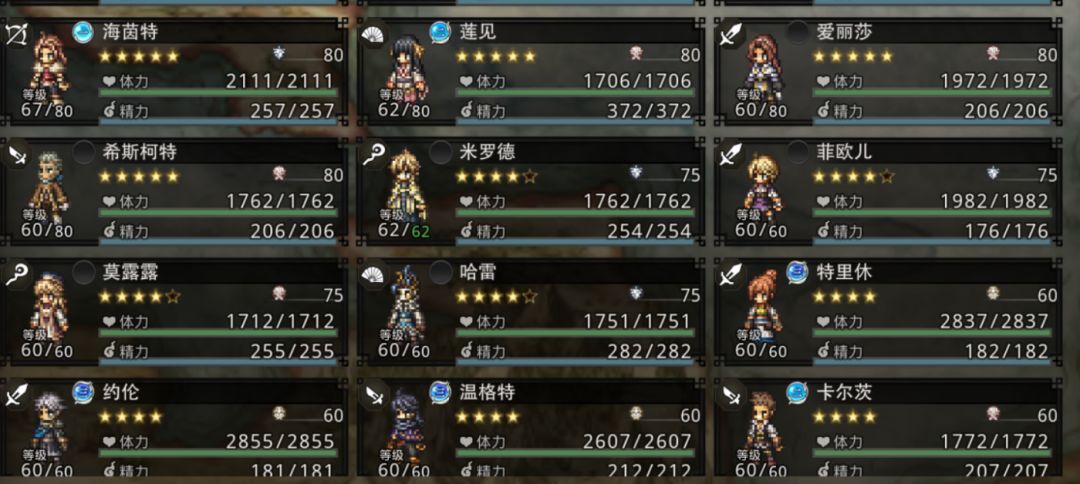Click the fan icon on 哈雷's card
This screenshot has width=1080, height=484.
pos(373,275)
